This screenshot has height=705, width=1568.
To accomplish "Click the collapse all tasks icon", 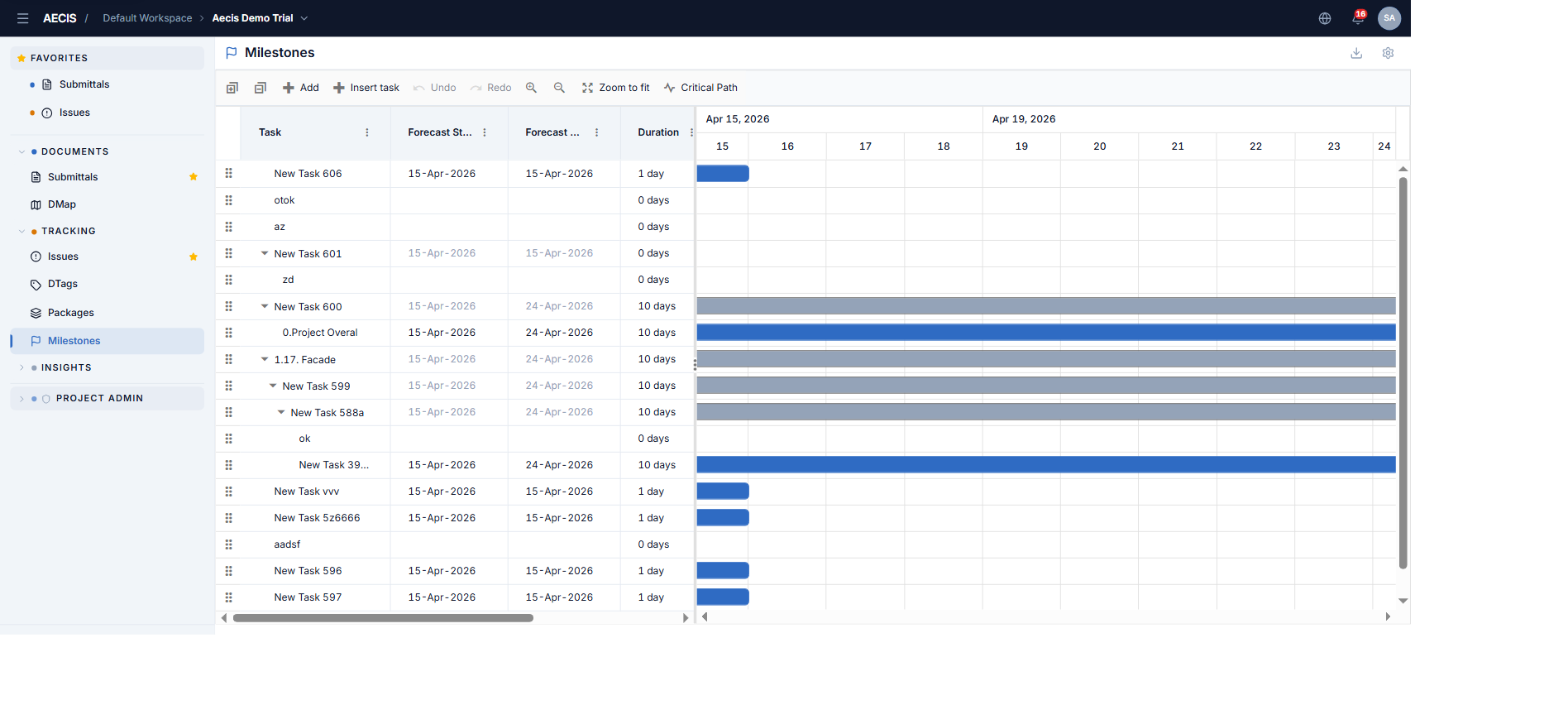I will tap(261, 88).
